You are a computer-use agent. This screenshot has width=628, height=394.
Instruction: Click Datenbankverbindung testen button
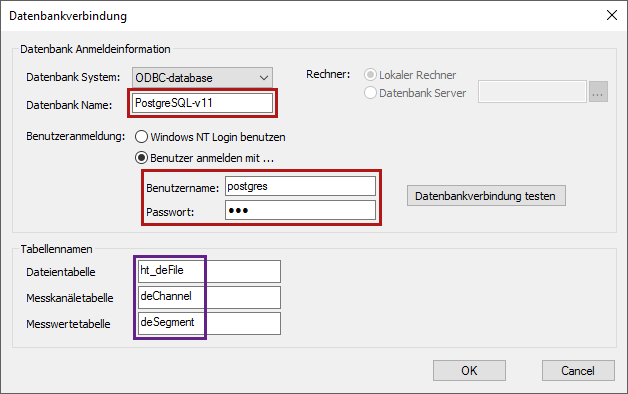[486, 196]
